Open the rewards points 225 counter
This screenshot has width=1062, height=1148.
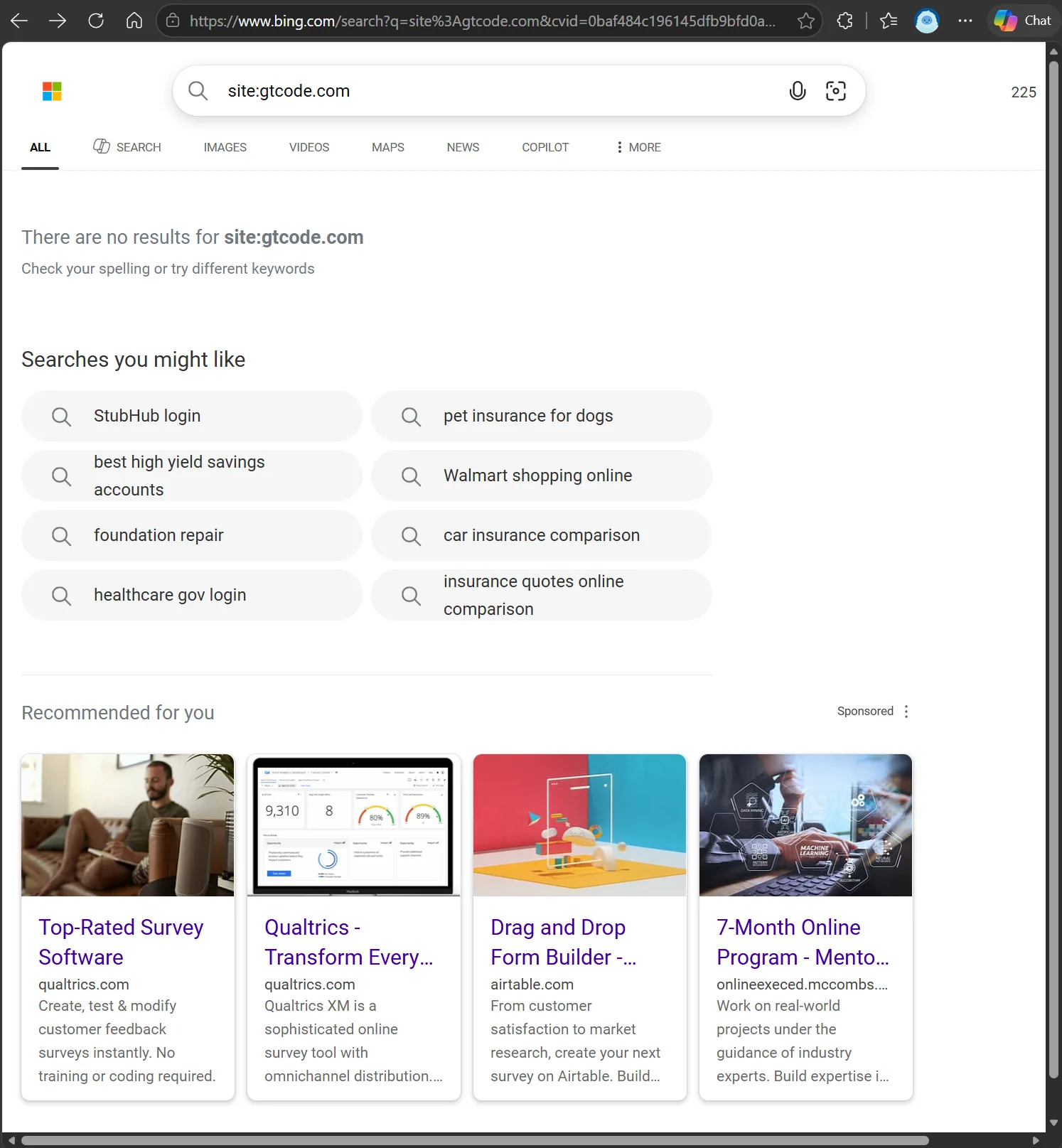point(1024,92)
